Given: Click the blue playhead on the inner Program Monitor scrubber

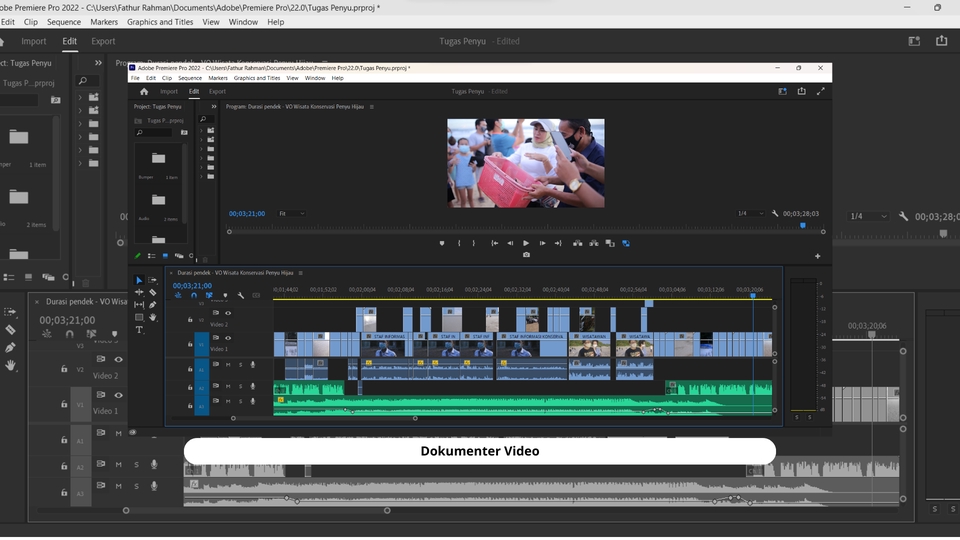Looking at the screenshot, I should [802, 226].
